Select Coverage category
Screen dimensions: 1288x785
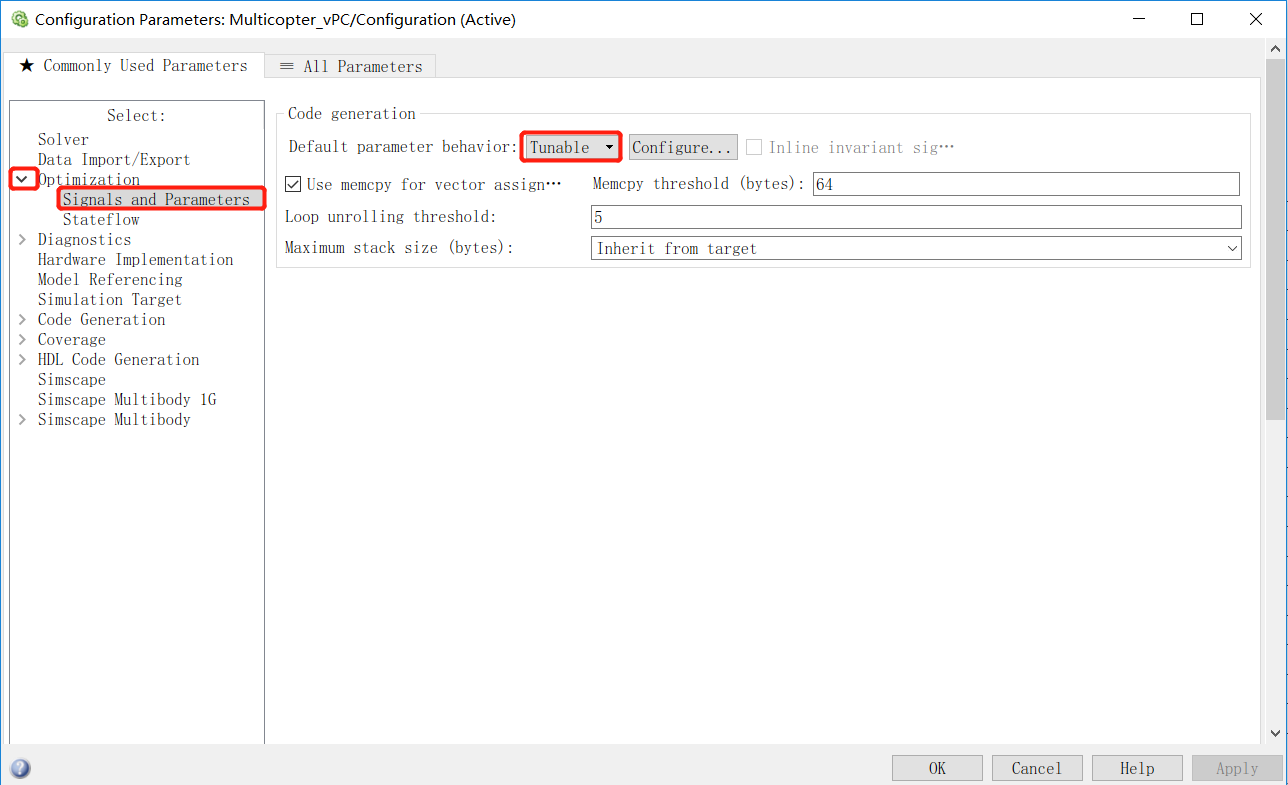pyautogui.click(x=71, y=339)
